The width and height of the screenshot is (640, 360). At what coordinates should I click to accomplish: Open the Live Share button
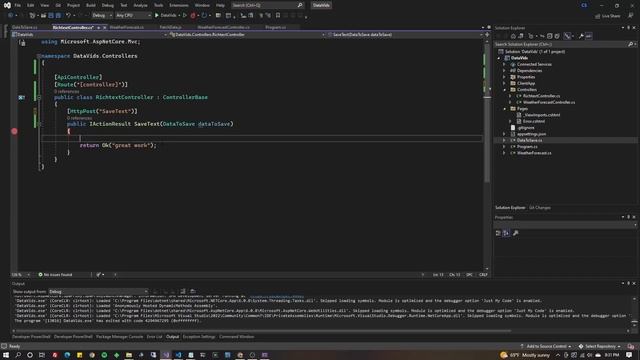(x=607, y=16)
